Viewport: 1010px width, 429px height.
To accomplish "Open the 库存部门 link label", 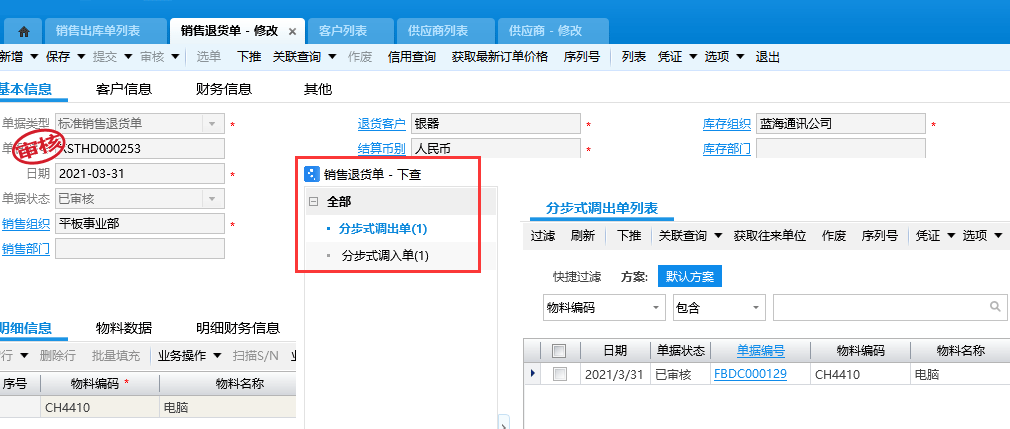I will (x=727, y=149).
